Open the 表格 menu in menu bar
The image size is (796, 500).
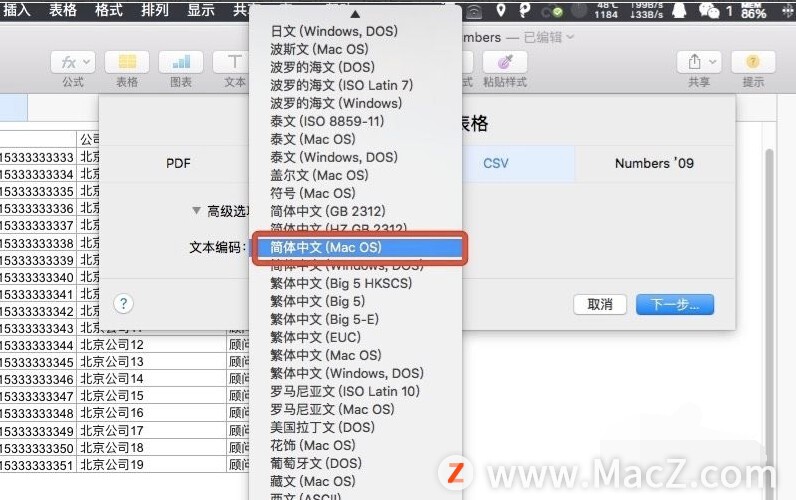click(x=62, y=10)
